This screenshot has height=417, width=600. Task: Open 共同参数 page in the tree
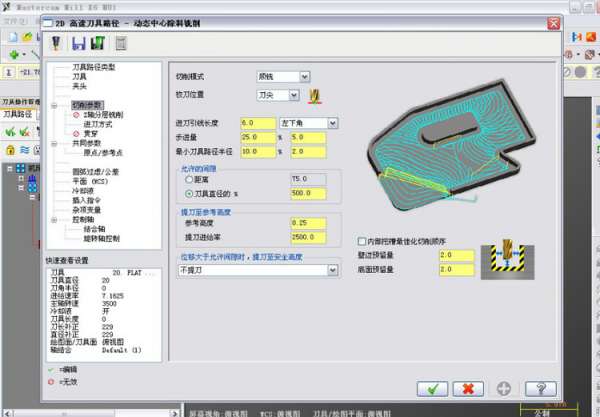[x=86, y=143]
